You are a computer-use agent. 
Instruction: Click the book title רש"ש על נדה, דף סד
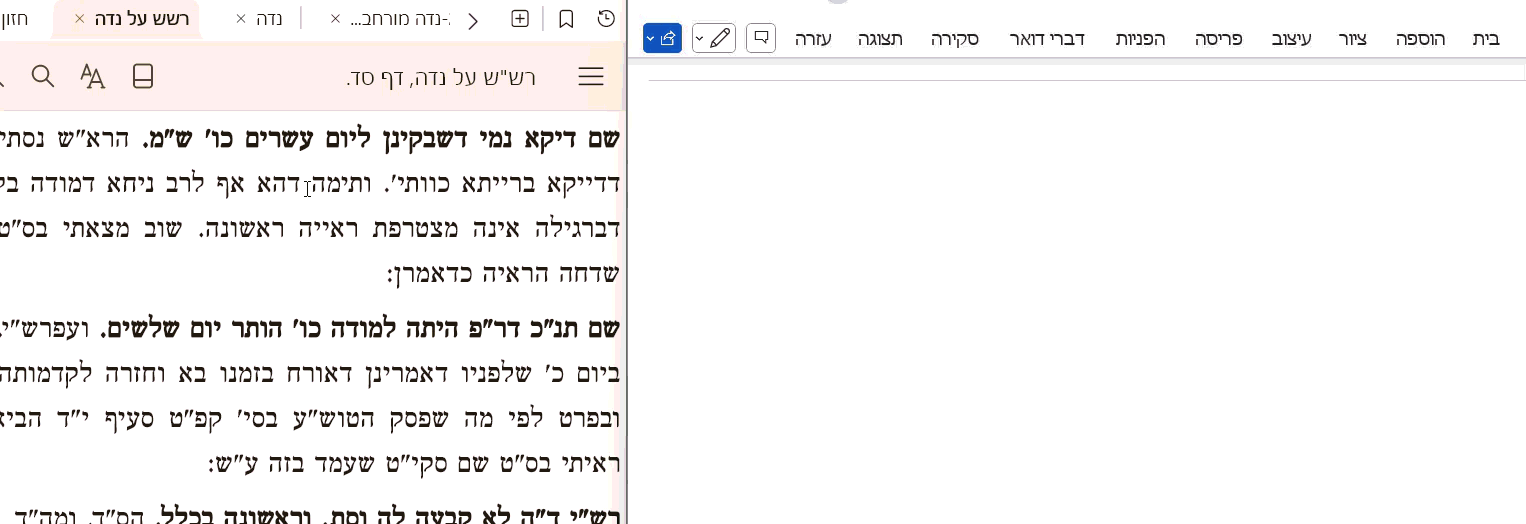pos(441,78)
